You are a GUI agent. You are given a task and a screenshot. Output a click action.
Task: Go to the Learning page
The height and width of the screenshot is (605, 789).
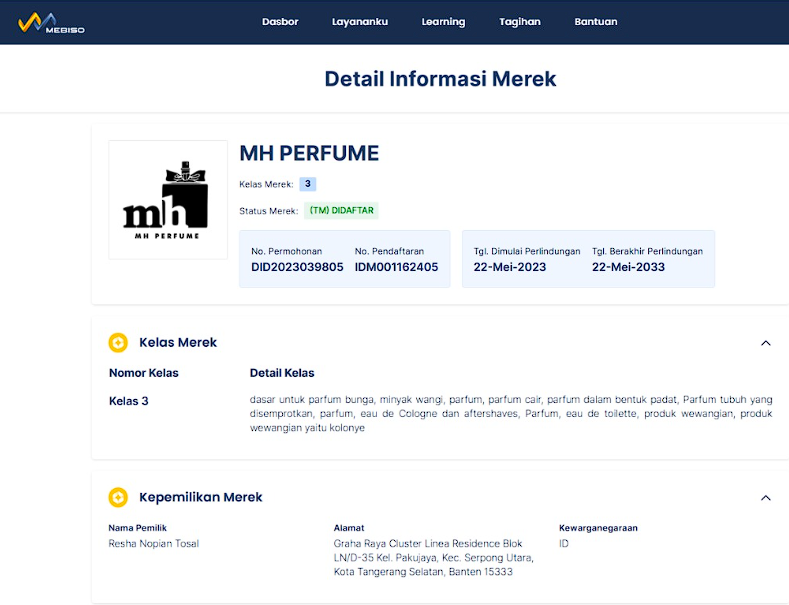[443, 22]
